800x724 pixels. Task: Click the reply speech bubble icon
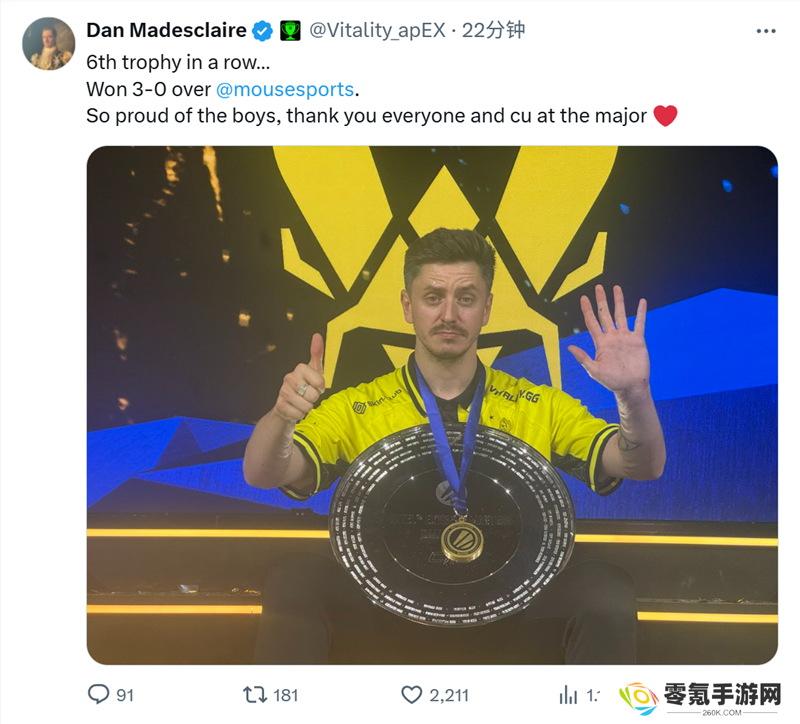click(98, 694)
